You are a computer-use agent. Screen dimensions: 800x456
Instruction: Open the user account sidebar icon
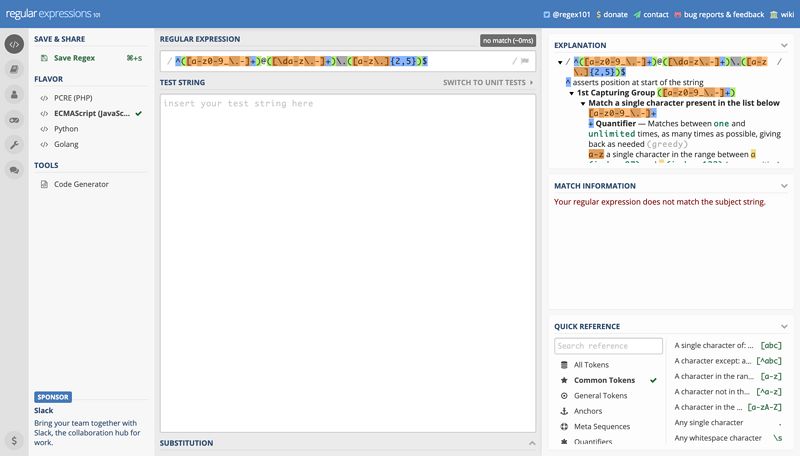click(14, 94)
